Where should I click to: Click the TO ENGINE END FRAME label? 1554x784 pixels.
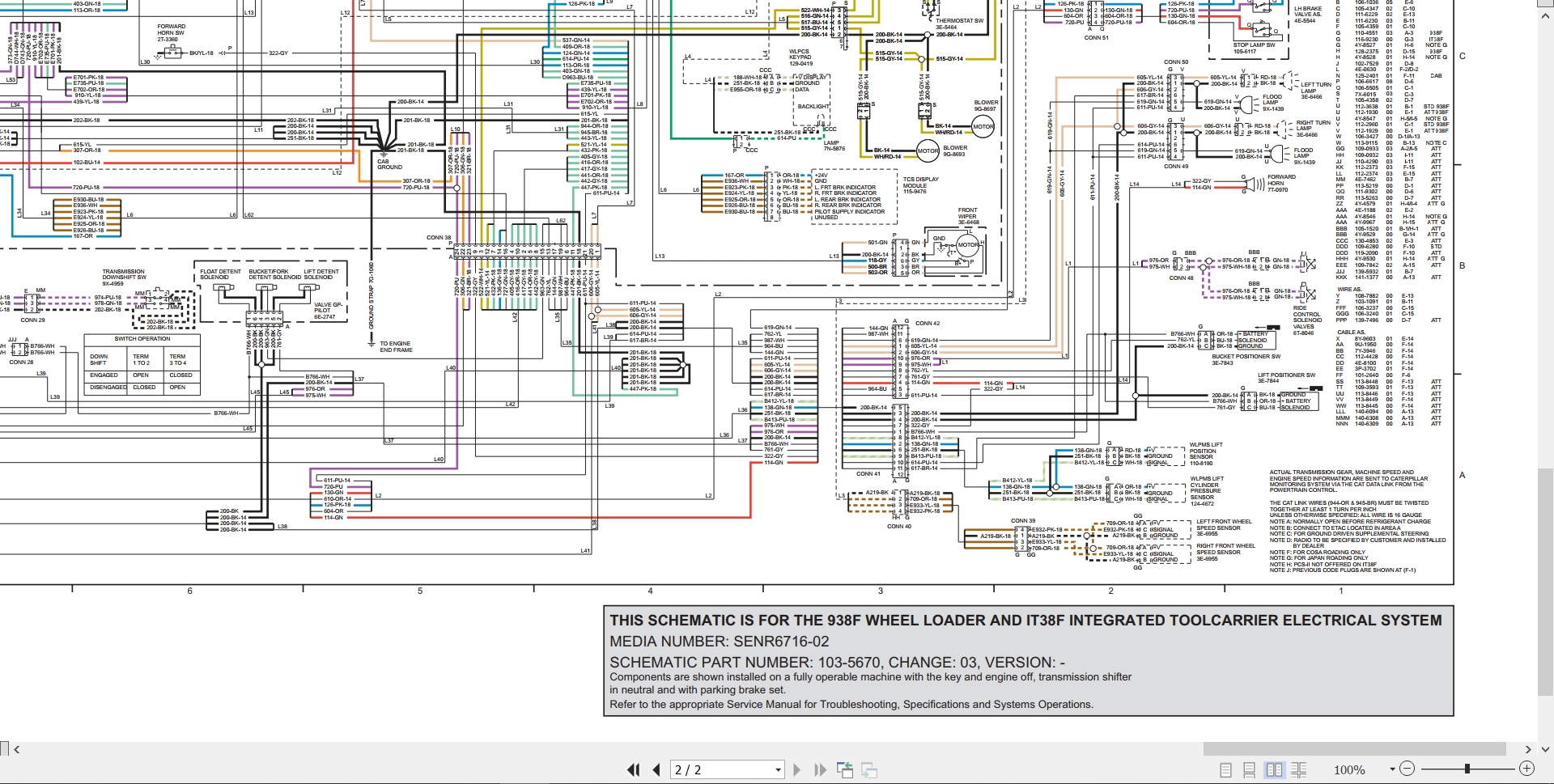(x=396, y=346)
